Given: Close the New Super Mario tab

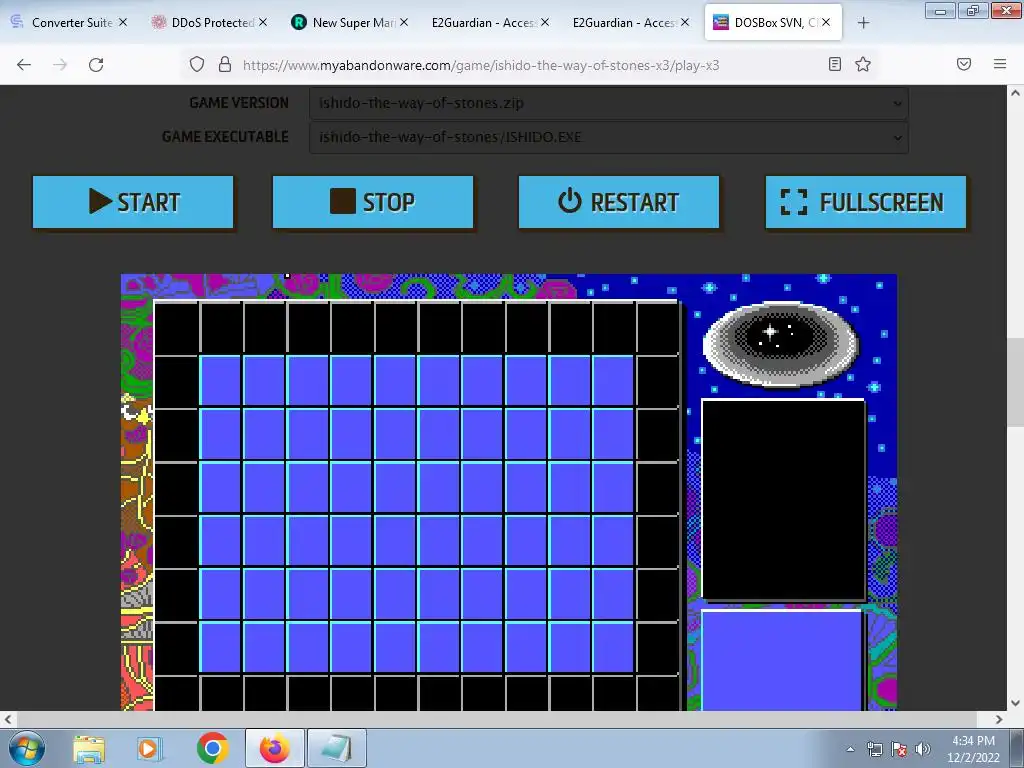Looking at the screenshot, I should tap(404, 22).
